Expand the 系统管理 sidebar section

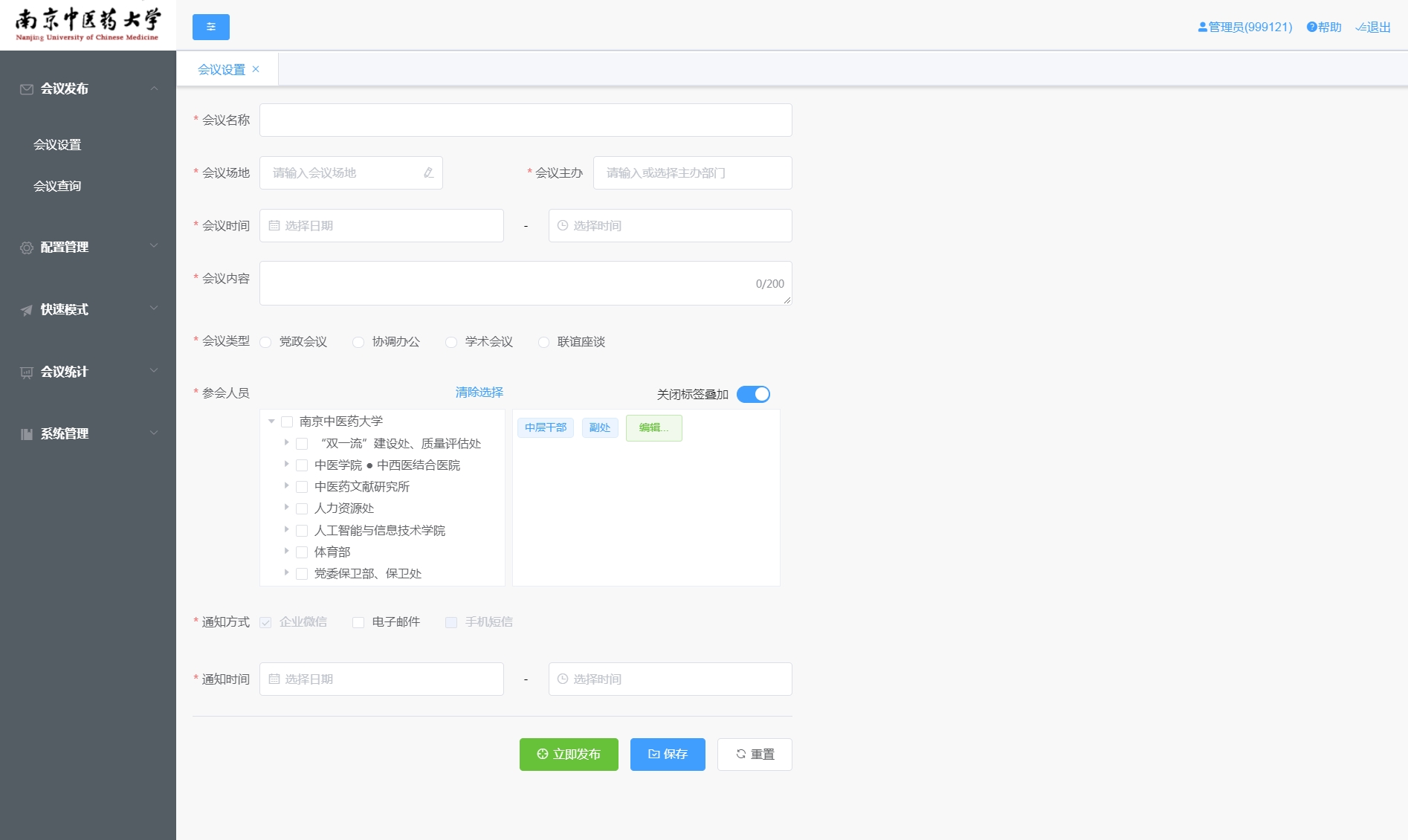tap(88, 433)
